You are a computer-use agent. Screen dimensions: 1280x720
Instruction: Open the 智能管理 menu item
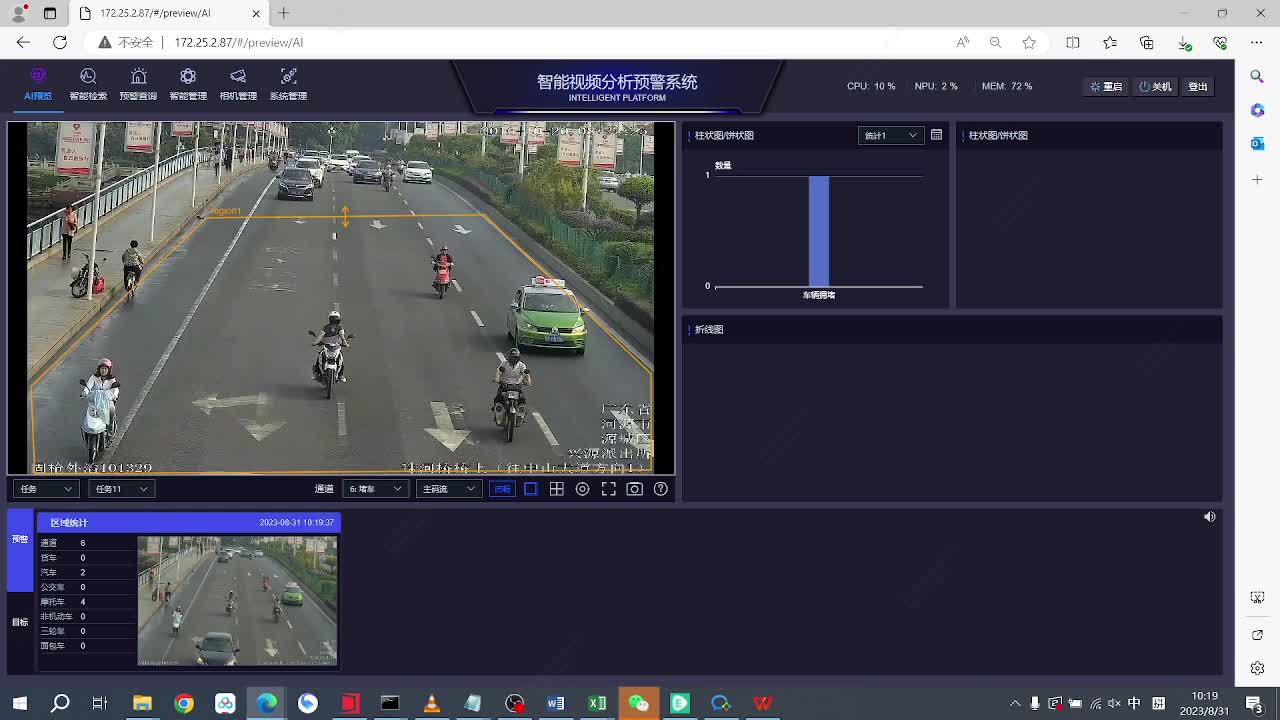(188, 84)
